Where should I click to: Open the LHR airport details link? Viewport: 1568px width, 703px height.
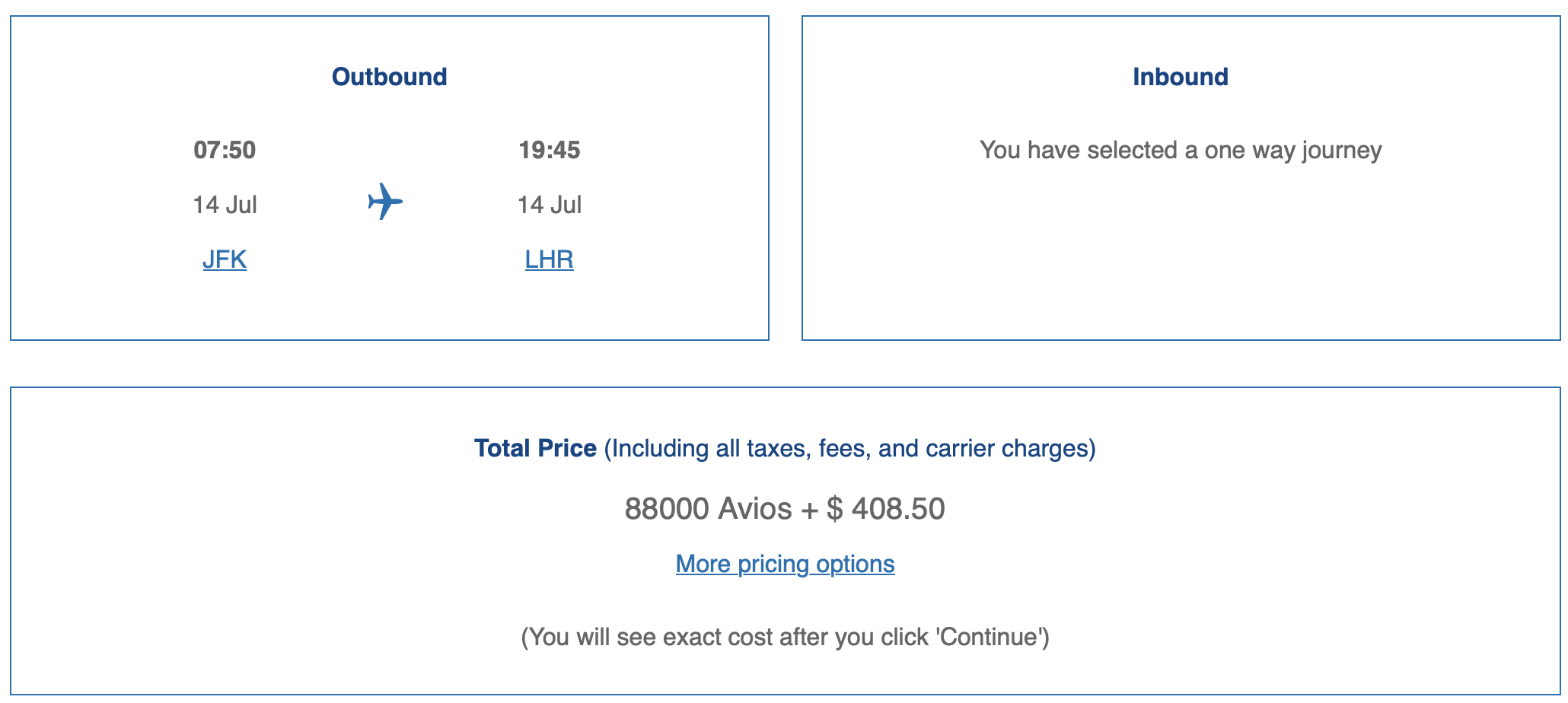pyautogui.click(x=549, y=259)
